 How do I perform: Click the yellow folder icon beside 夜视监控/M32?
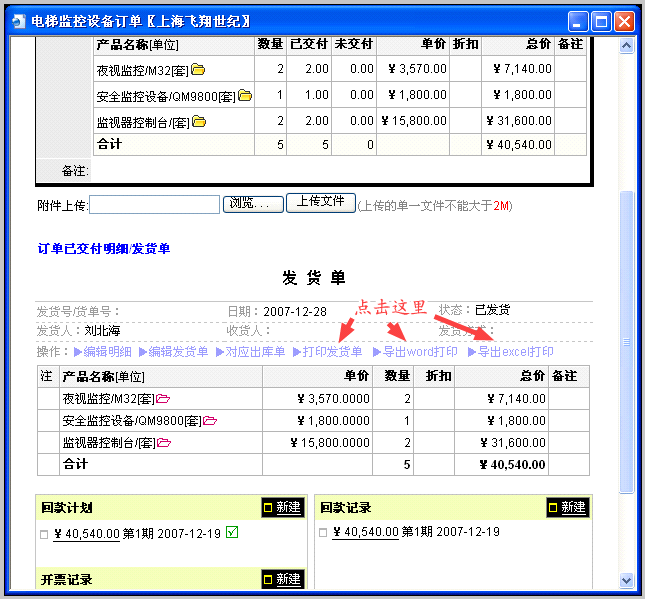click(198, 70)
